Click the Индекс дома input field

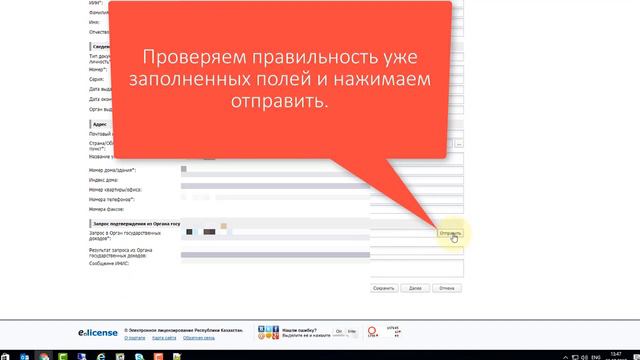(322, 180)
